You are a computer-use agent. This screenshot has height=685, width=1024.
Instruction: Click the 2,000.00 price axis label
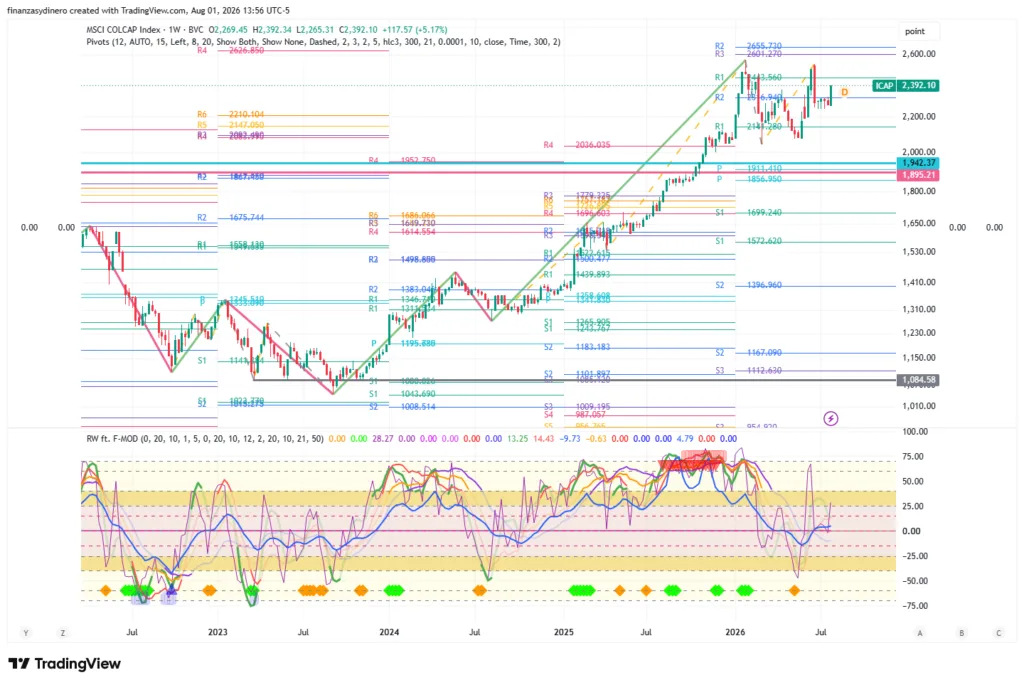[x=918, y=151]
